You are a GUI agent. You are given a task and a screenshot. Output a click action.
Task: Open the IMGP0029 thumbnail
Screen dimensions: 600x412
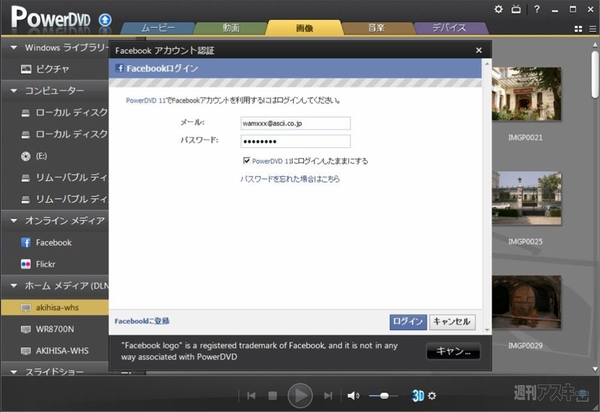click(x=527, y=302)
